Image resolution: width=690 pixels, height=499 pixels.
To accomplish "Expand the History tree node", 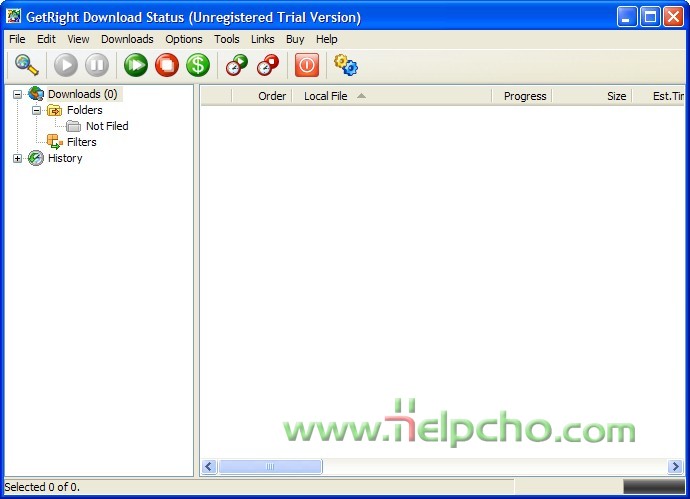I will [17, 158].
